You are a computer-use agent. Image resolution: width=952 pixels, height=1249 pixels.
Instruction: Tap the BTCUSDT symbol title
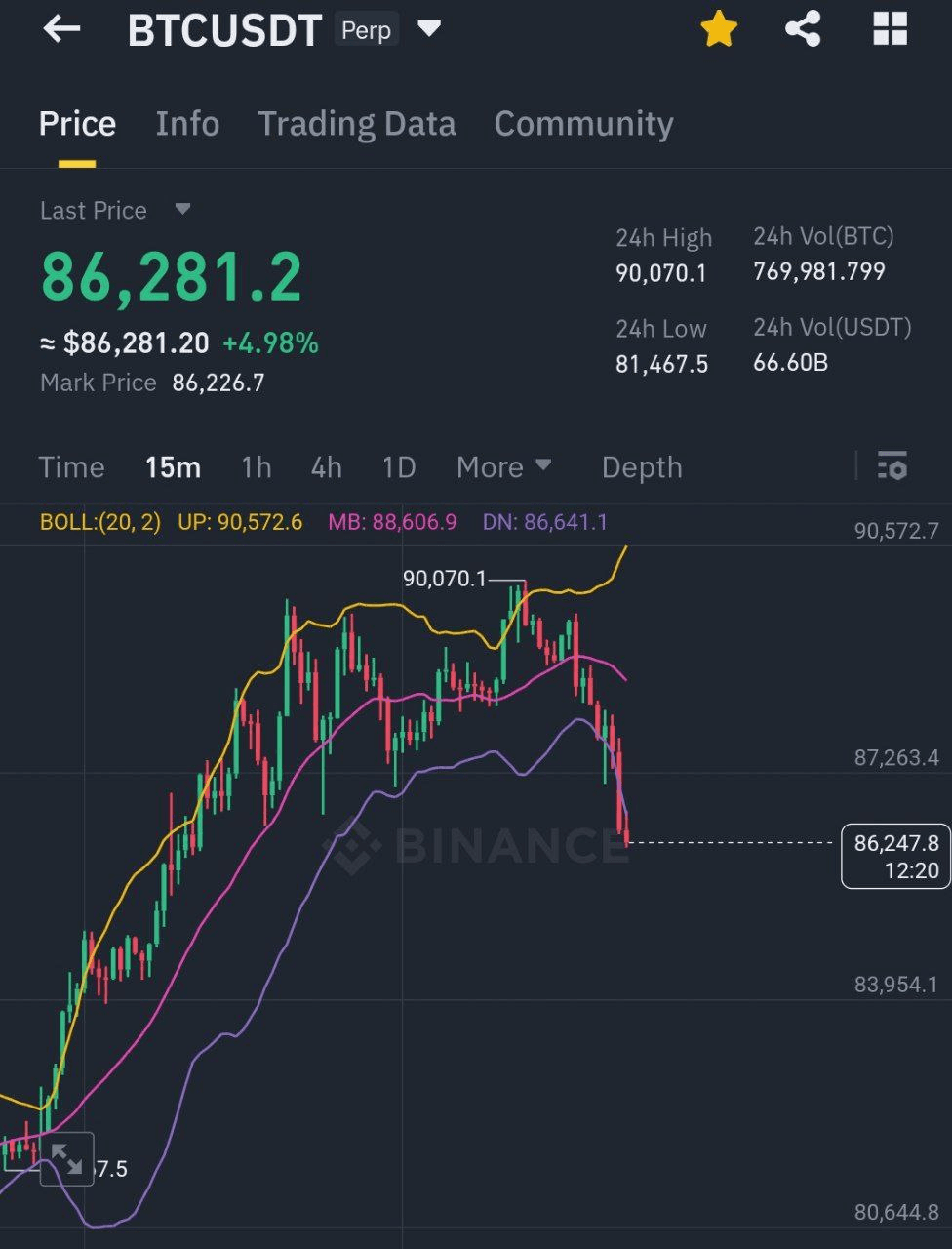tap(224, 31)
